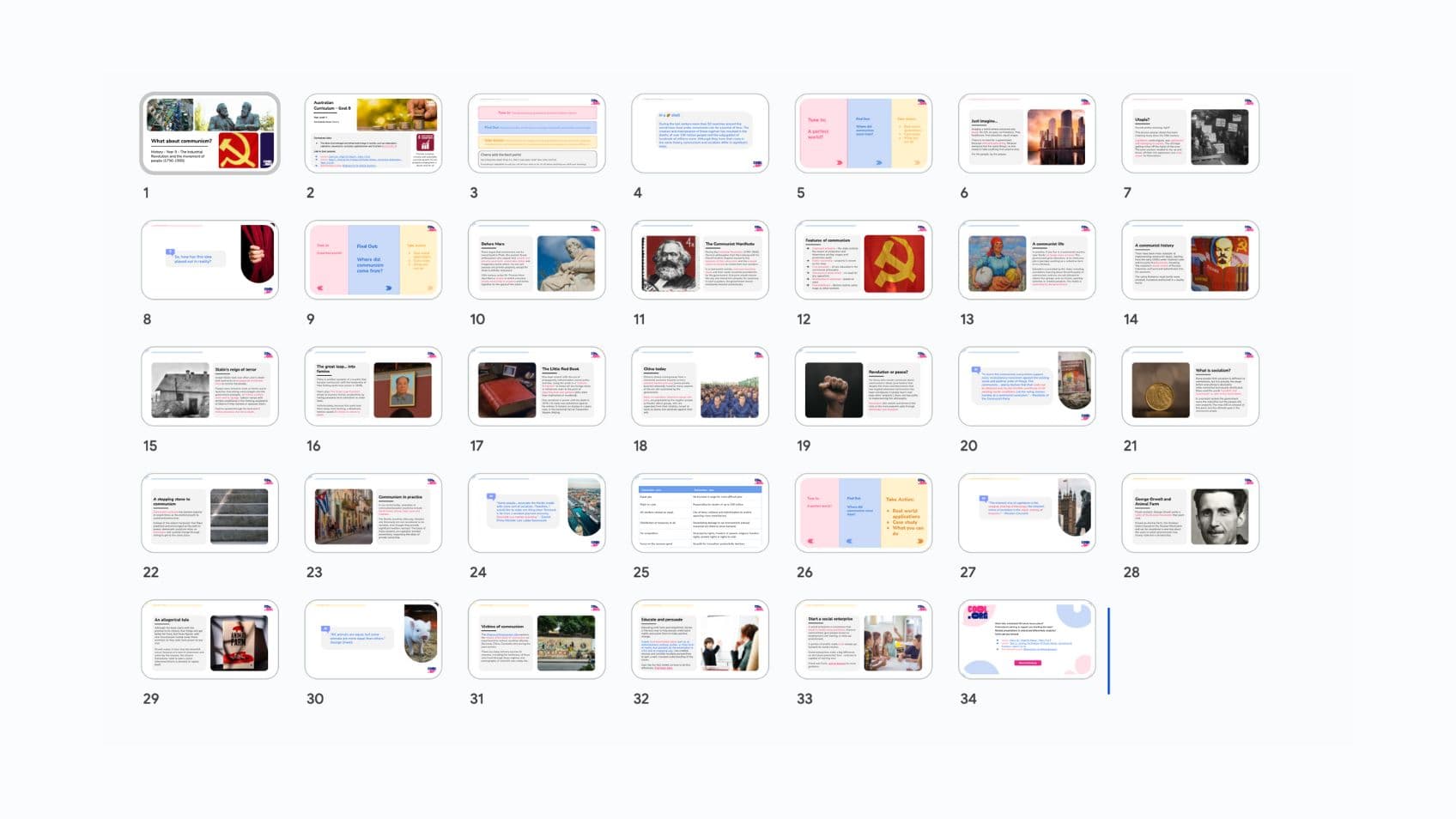The image size is (1456, 819).
Task: Select slide 33 'Start a social enterprise'
Action: 864,640
